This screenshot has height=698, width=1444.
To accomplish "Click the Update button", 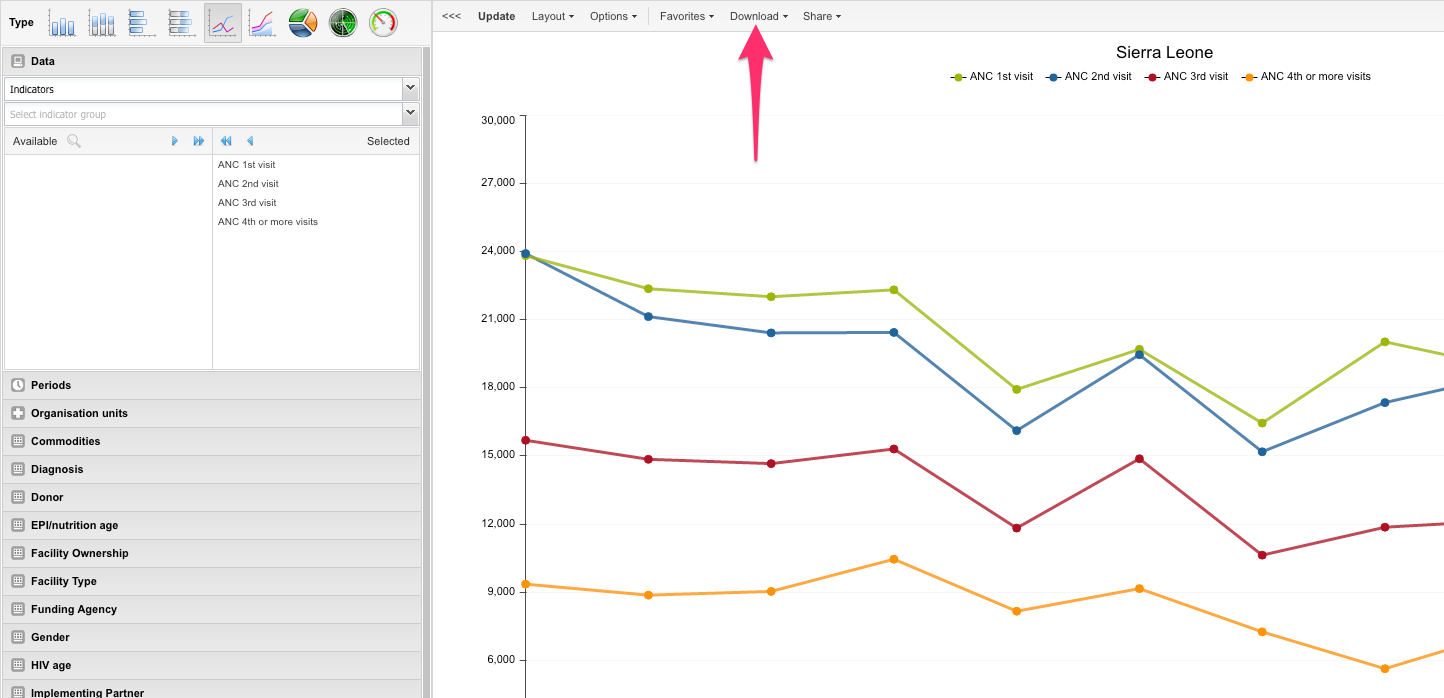I will 496,17.
